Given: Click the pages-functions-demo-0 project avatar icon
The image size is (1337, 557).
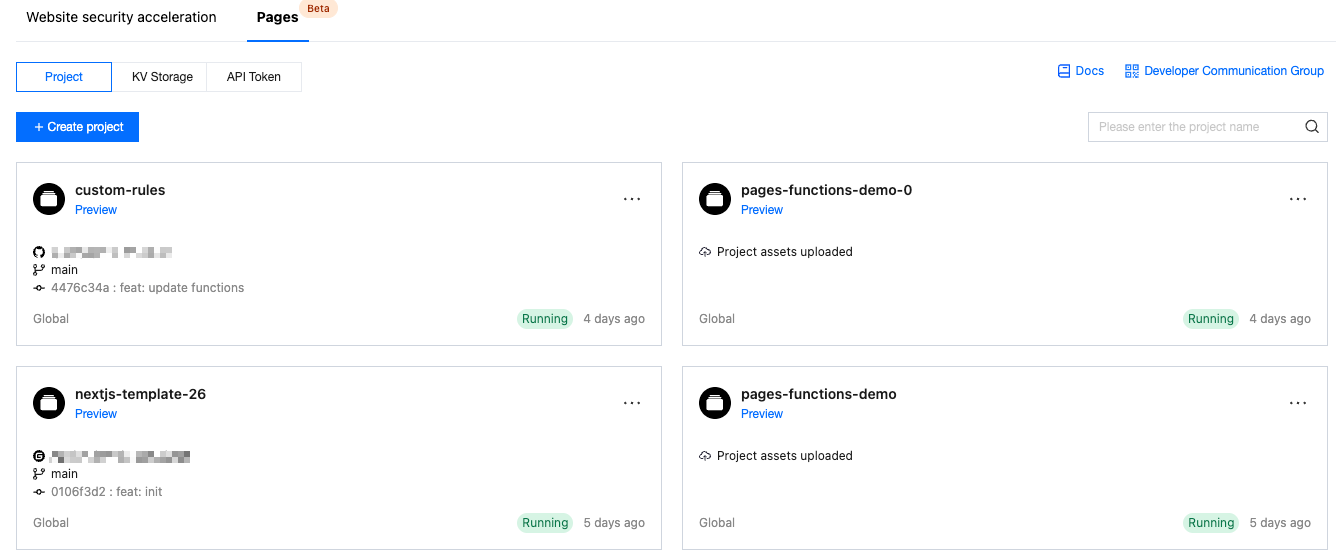Looking at the screenshot, I should 715,199.
